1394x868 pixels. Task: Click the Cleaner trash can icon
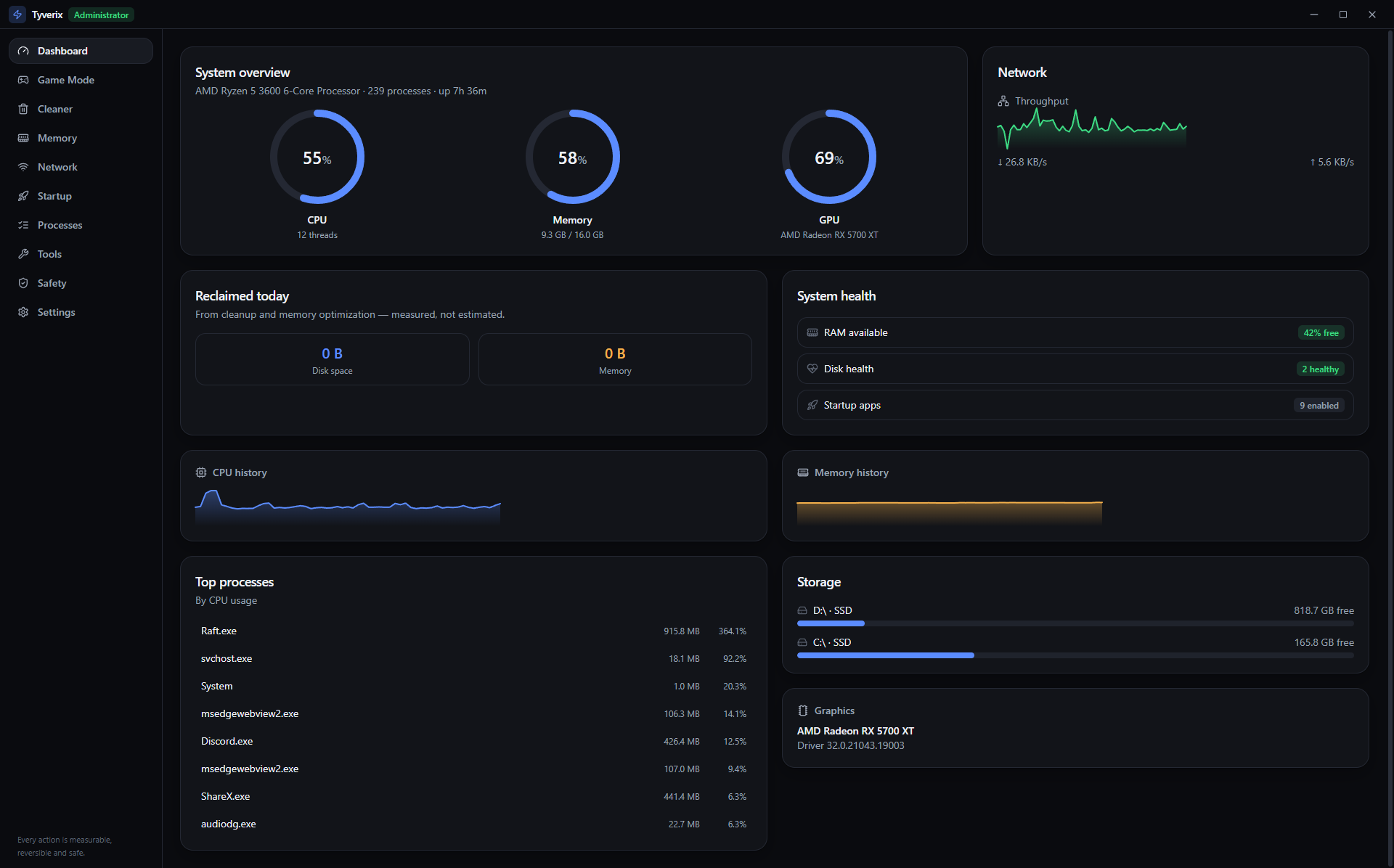[x=23, y=109]
